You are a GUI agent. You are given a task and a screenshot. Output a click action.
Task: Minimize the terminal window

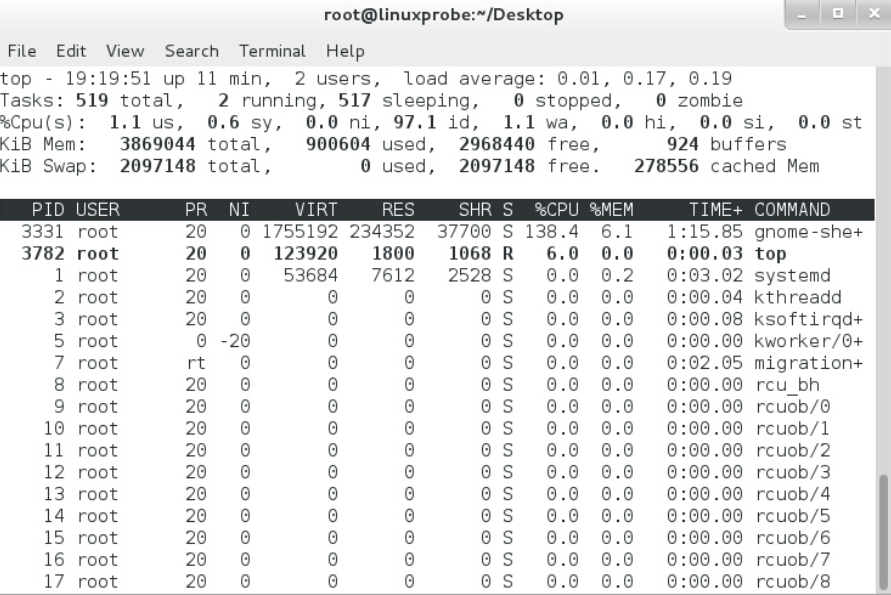(x=802, y=14)
